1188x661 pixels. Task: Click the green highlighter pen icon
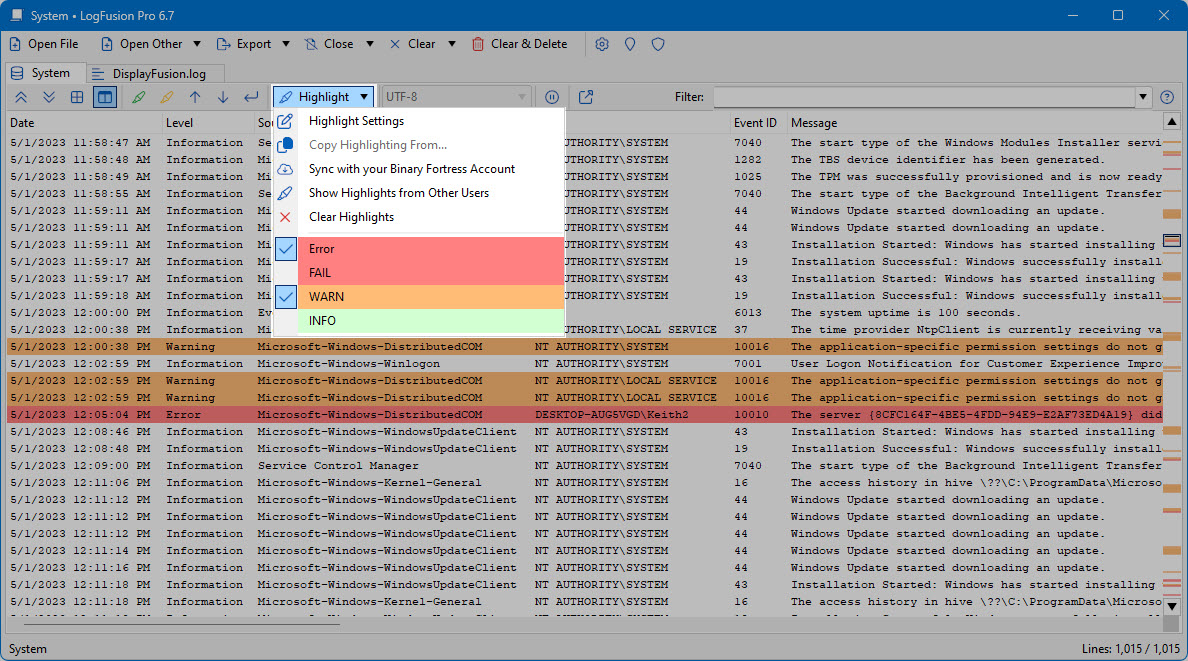[138, 97]
